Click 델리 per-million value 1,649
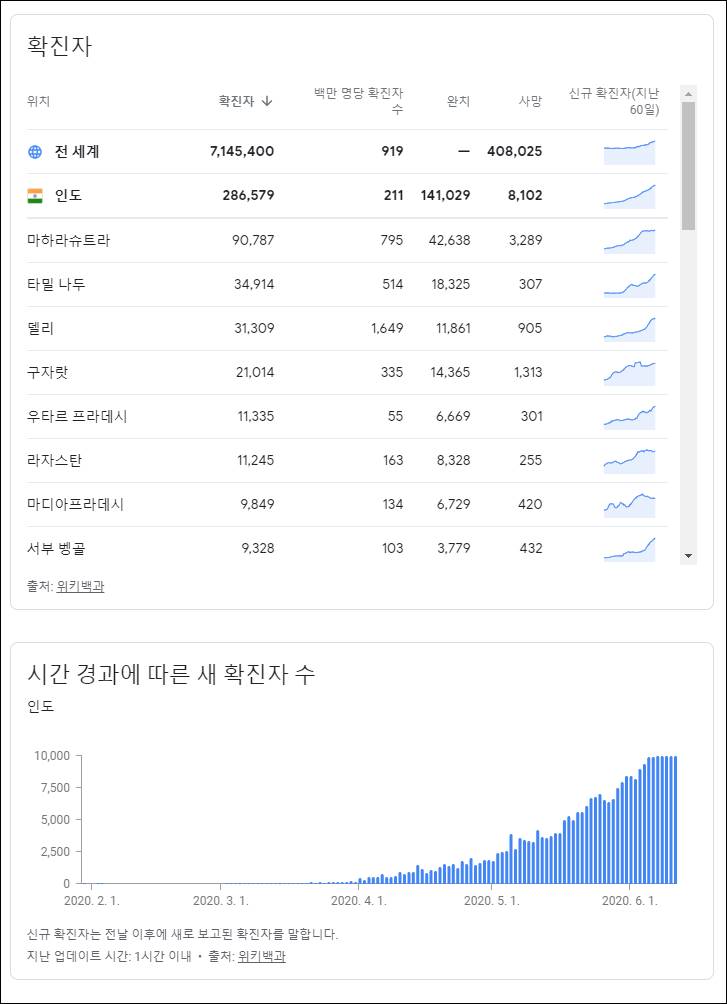This screenshot has height=1004, width=727. [x=387, y=328]
